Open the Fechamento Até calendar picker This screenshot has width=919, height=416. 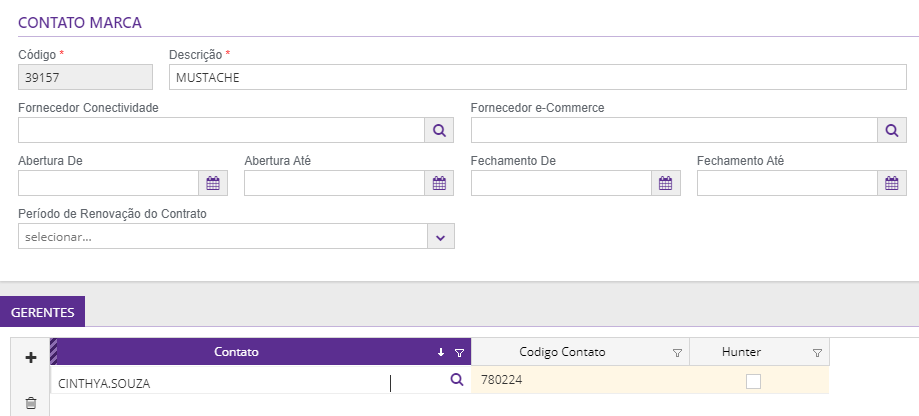tap(892, 183)
